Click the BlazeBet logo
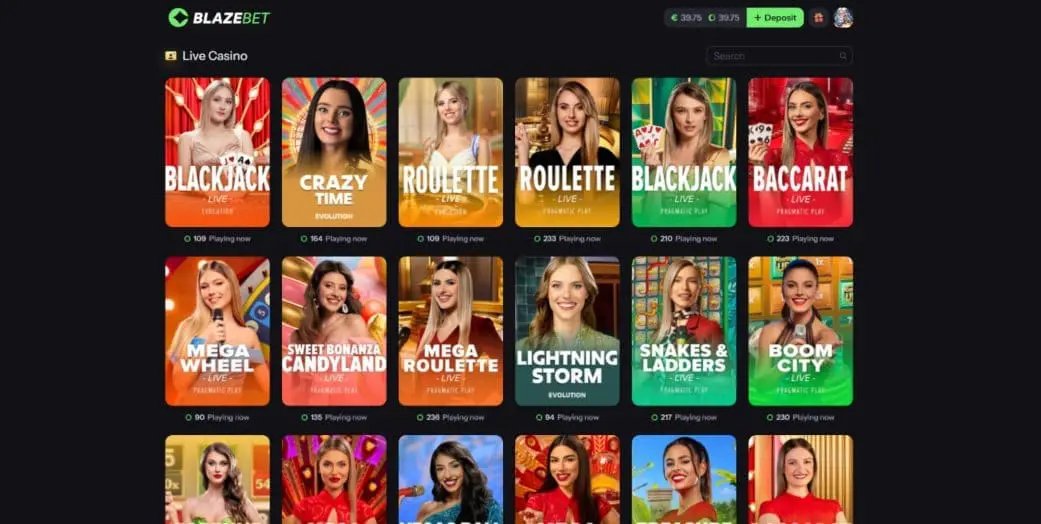This screenshot has height=524, width=1041. point(219,18)
